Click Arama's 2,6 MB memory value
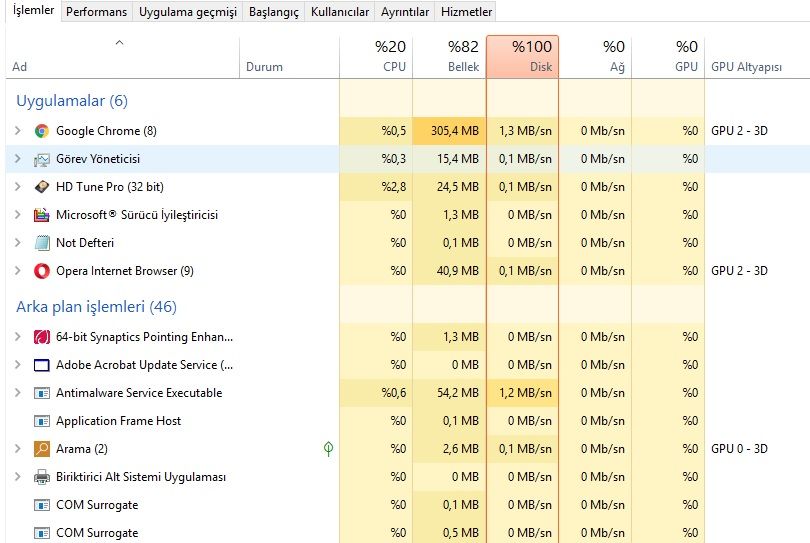Viewport: 810px width, 543px height. pos(461,448)
